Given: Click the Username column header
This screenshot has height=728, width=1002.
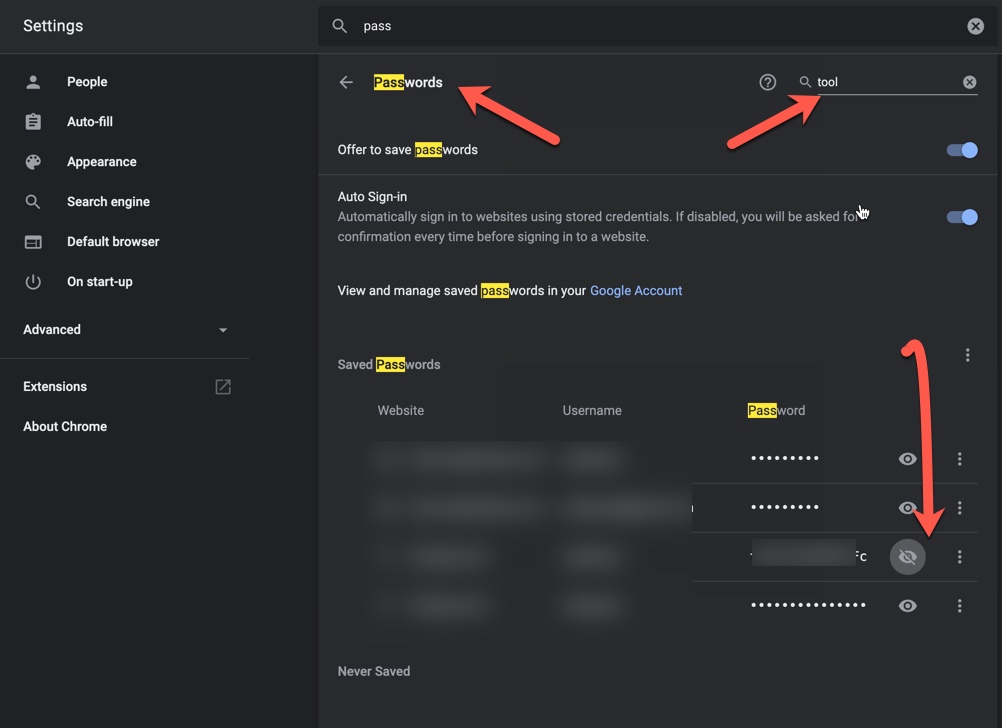Looking at the screenshot, I should click(x=592, y=410).
